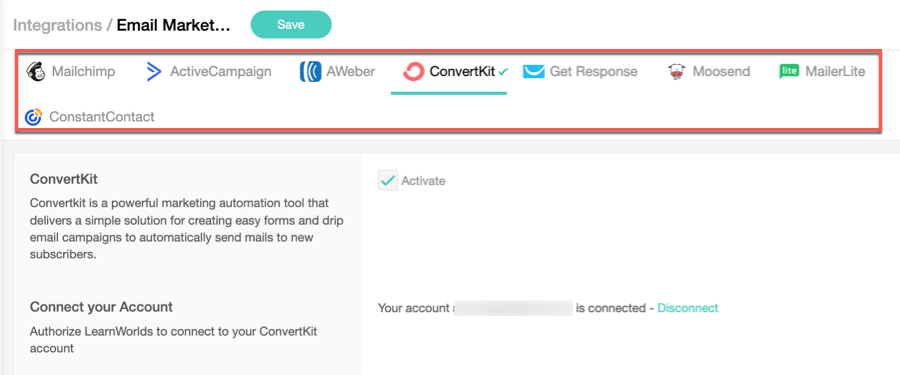Viewport: 900px width, 375px height.
Task: Open the Mailchimp tab label
Action: (x=83, y=72)
